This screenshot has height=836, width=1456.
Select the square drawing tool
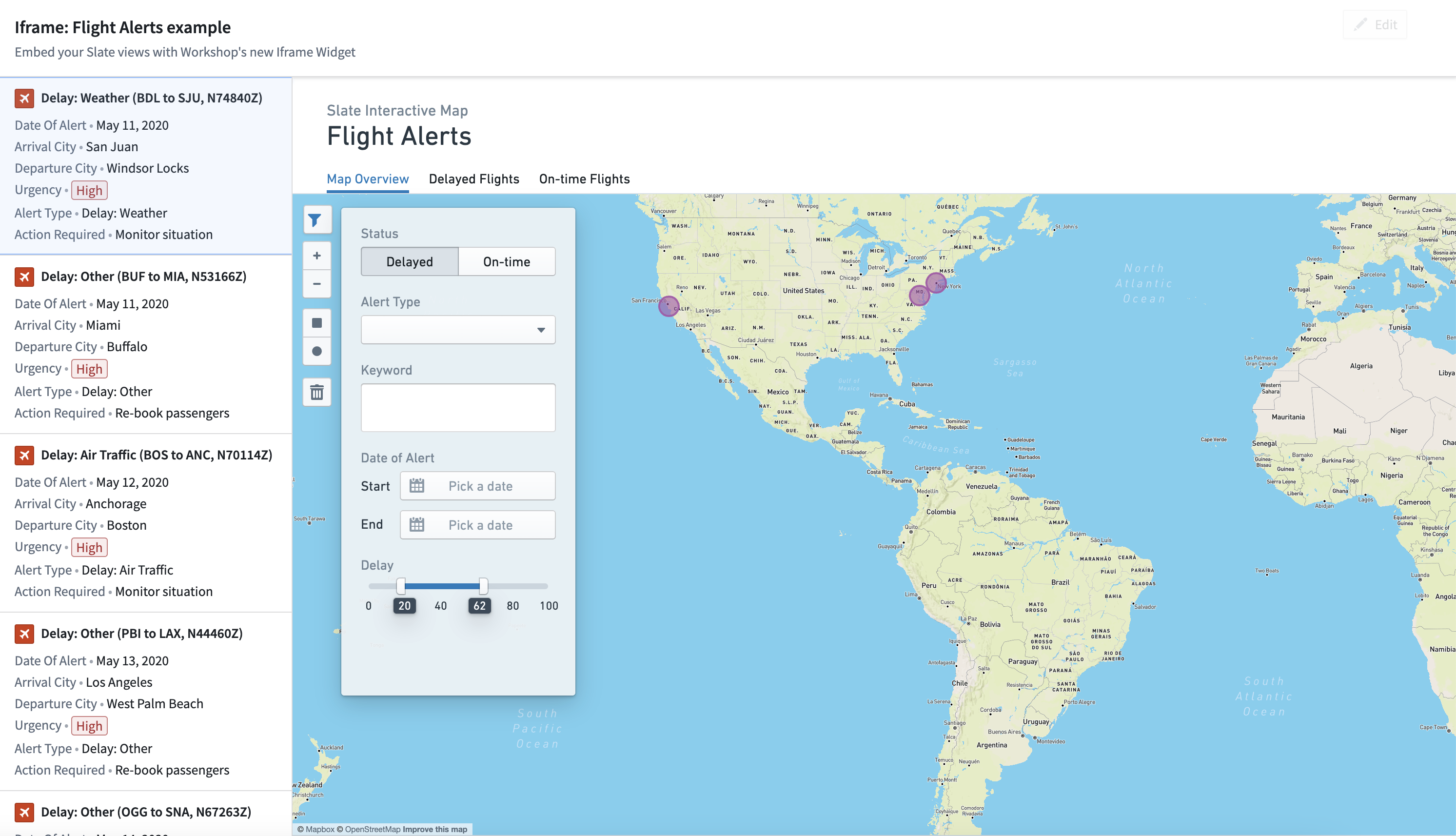click(x=317, y=323)
